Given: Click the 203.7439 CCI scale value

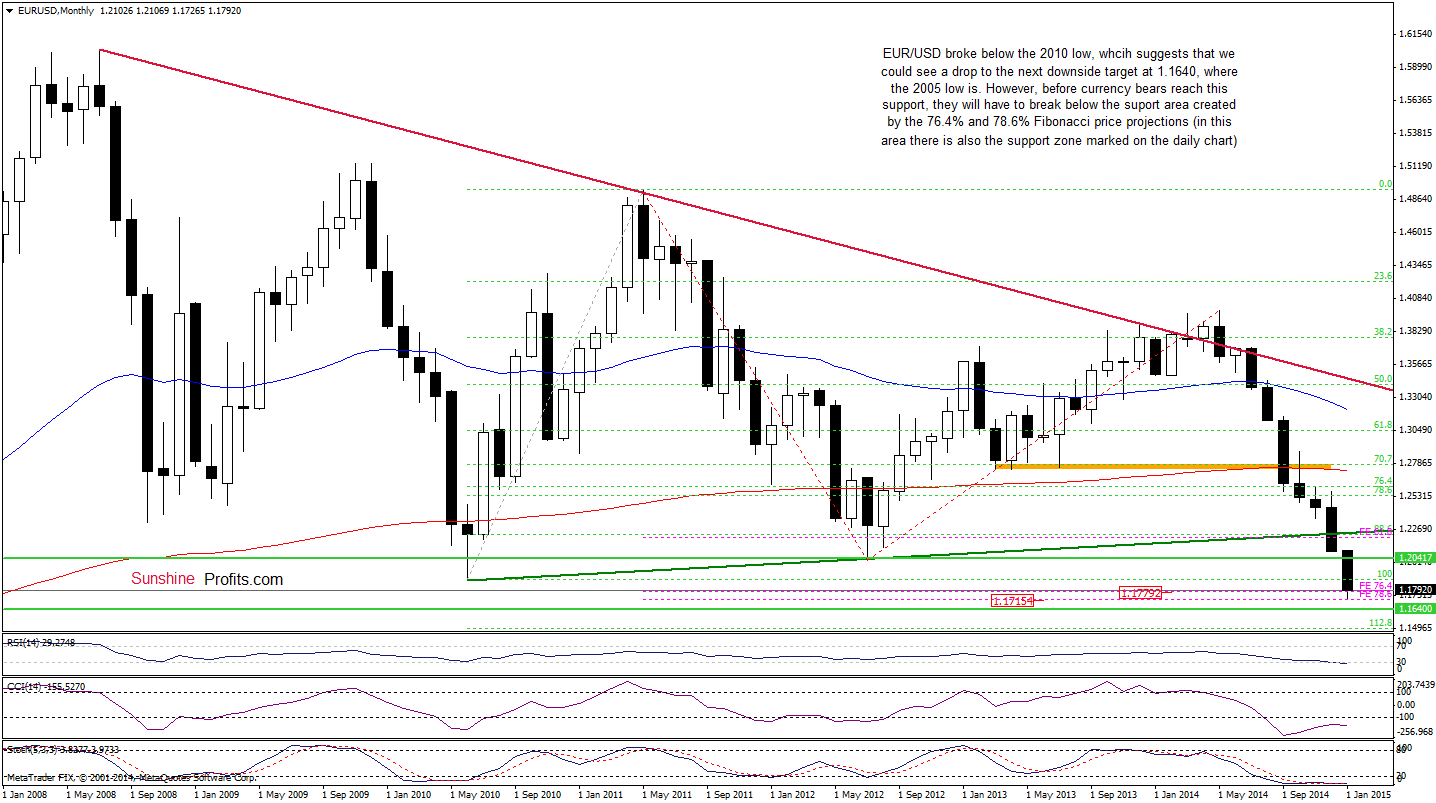Looking at the screenshot, I should point(1416,684).
